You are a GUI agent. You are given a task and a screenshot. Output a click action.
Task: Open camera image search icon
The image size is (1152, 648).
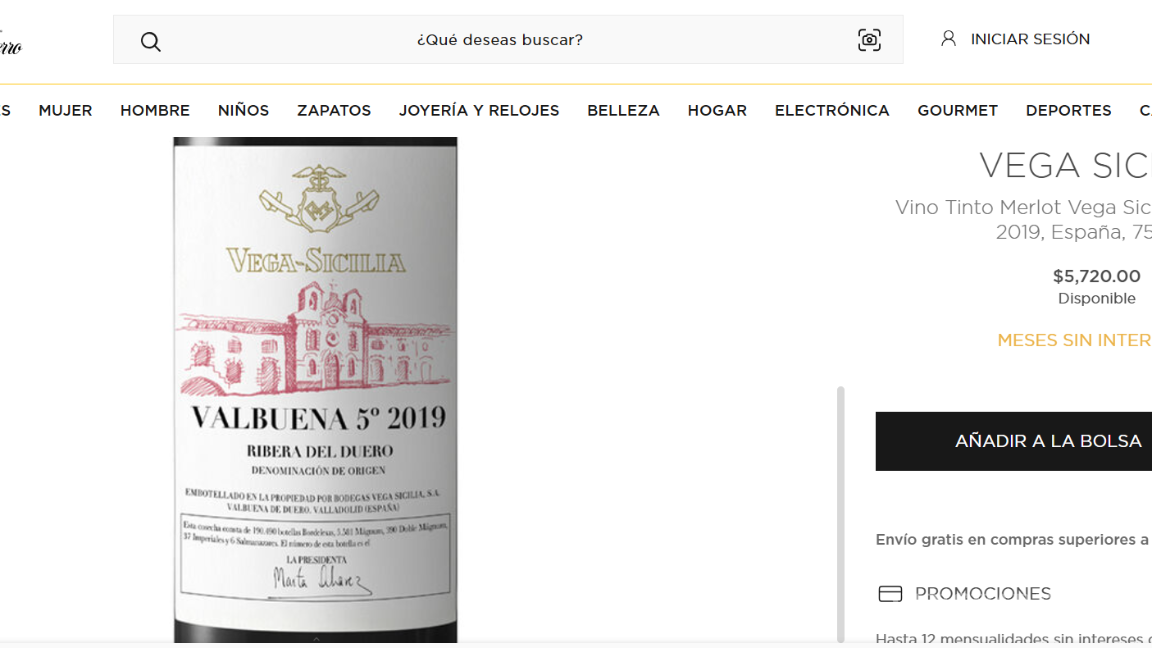point(869,40)
